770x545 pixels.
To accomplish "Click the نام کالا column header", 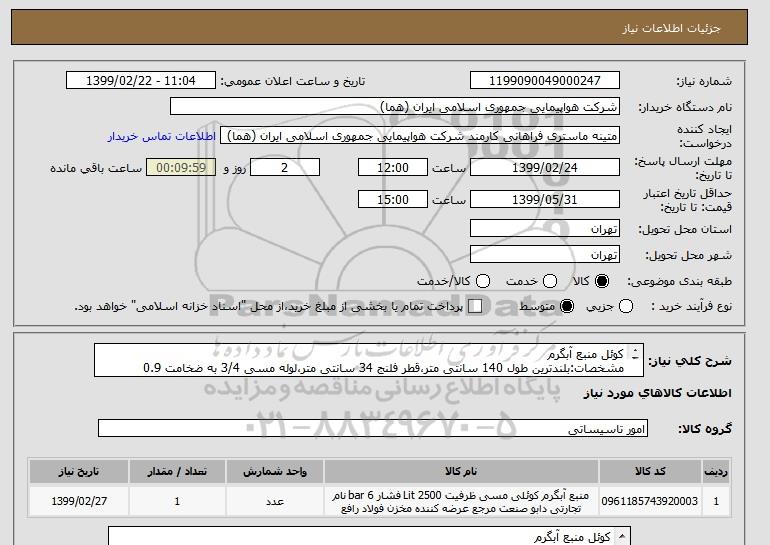I will (461, 471).
